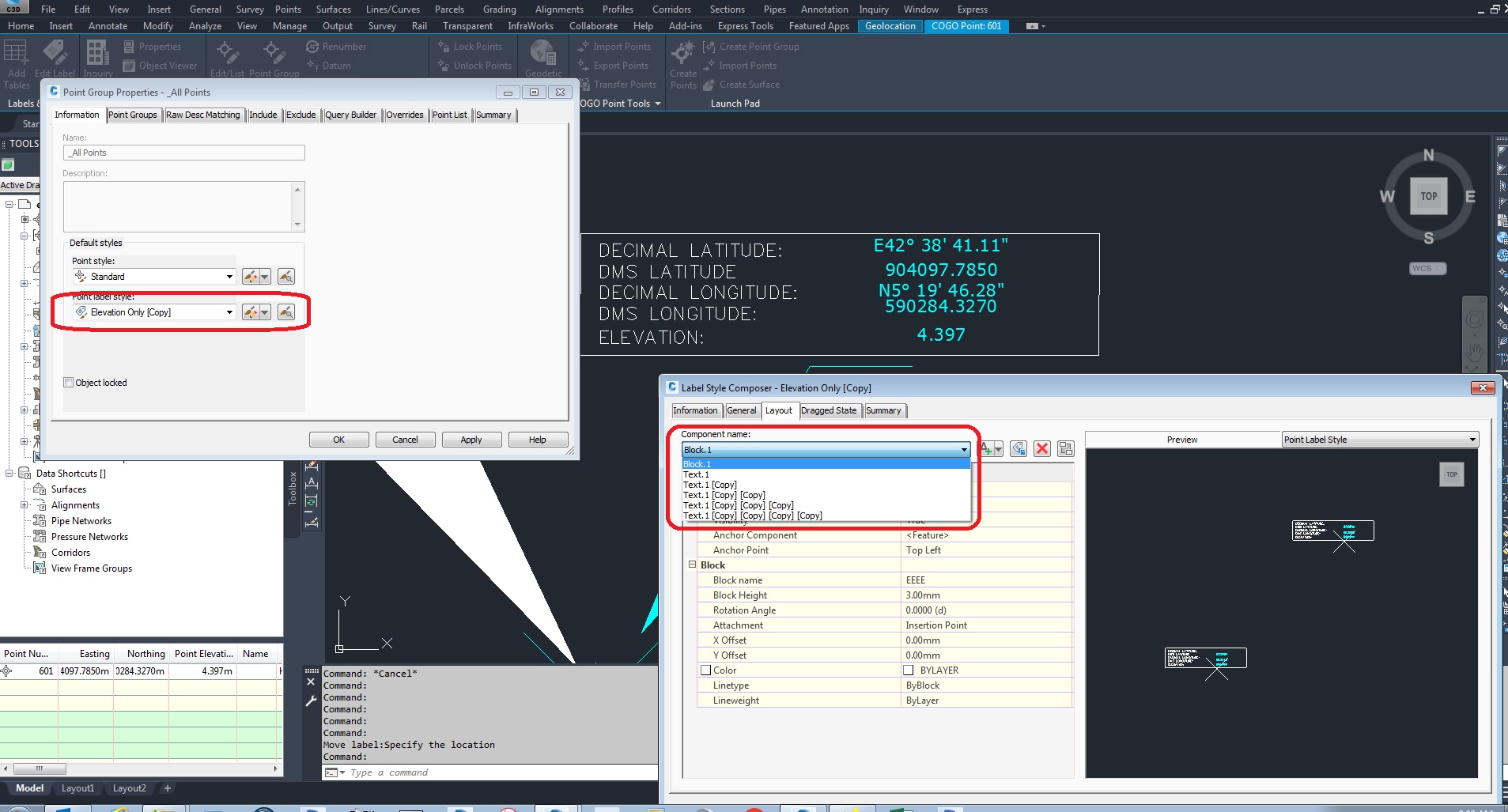
Task: Click the ViewCube TOP face
Action: coord(1428,197)
